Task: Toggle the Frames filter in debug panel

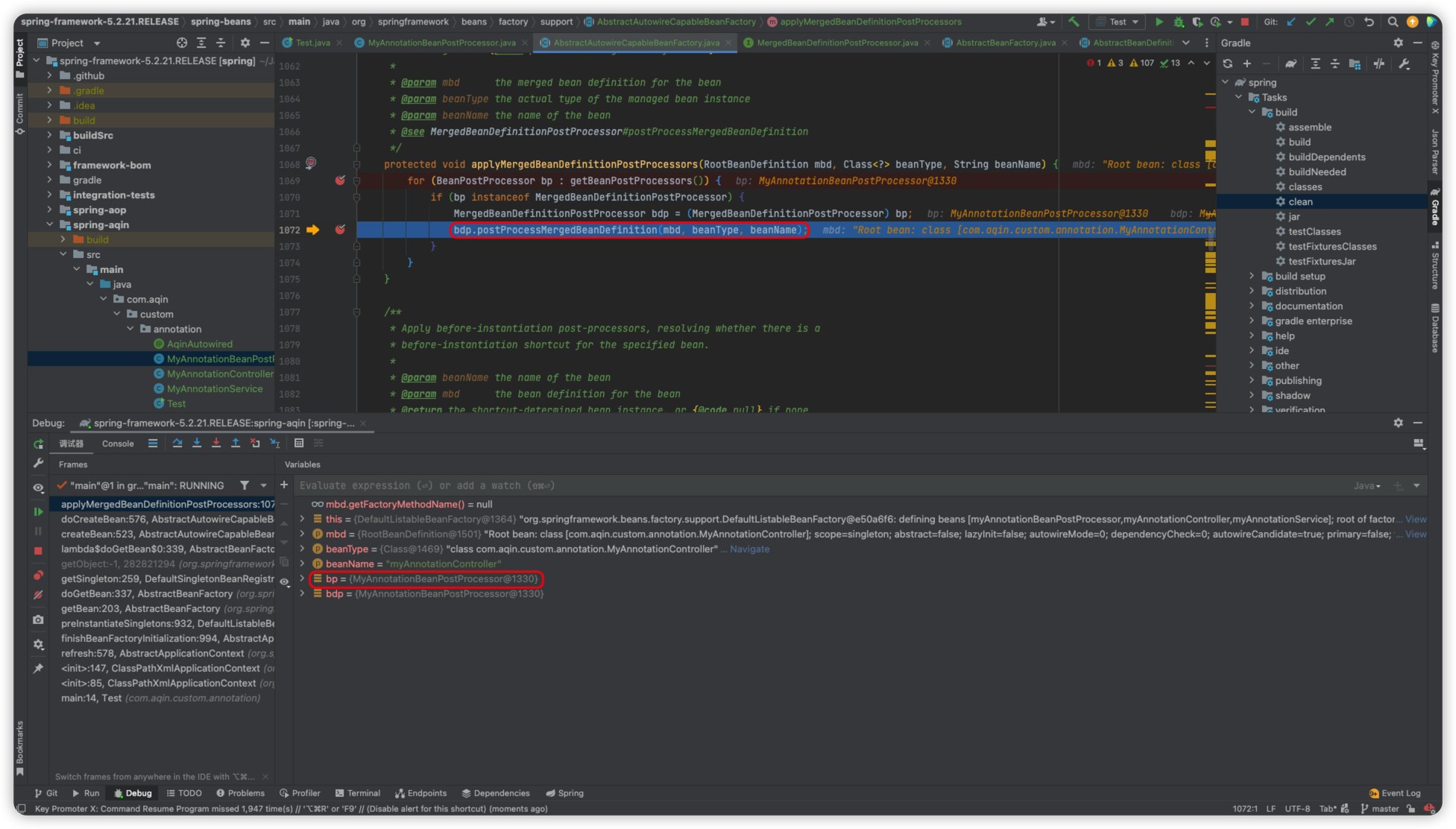Action: [x=243, y=485]
